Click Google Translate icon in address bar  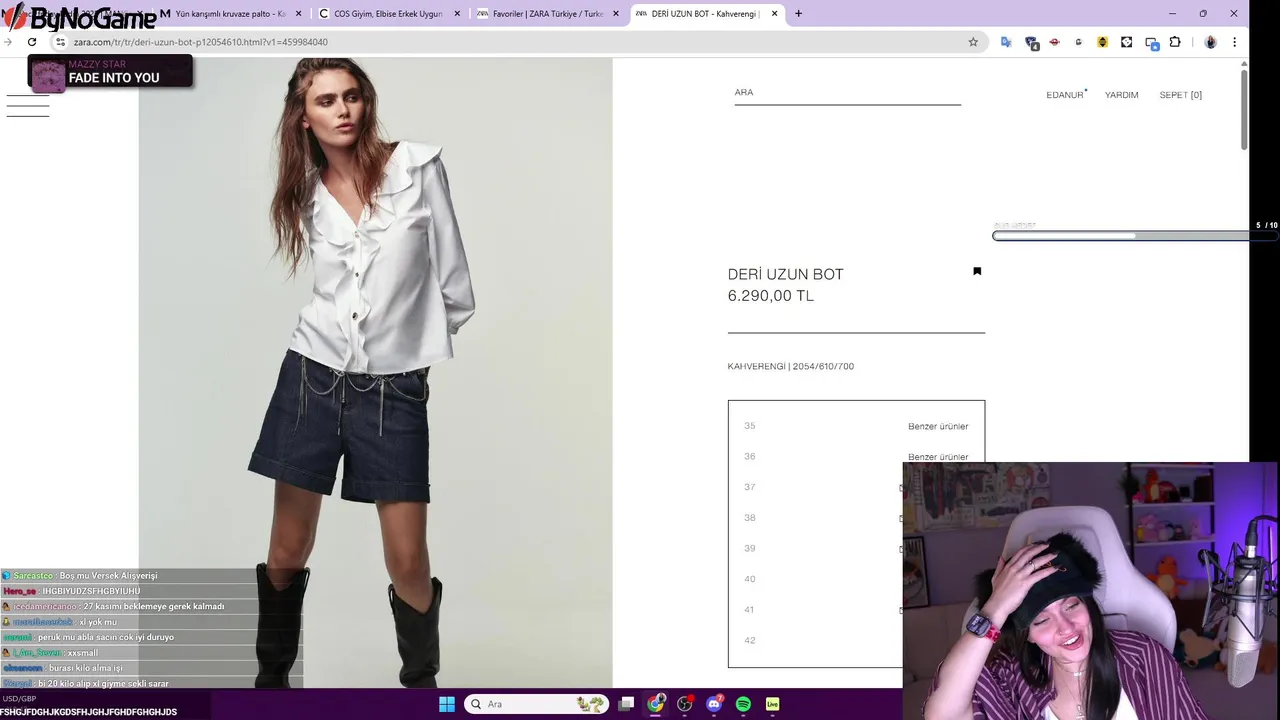[1006, 42]
